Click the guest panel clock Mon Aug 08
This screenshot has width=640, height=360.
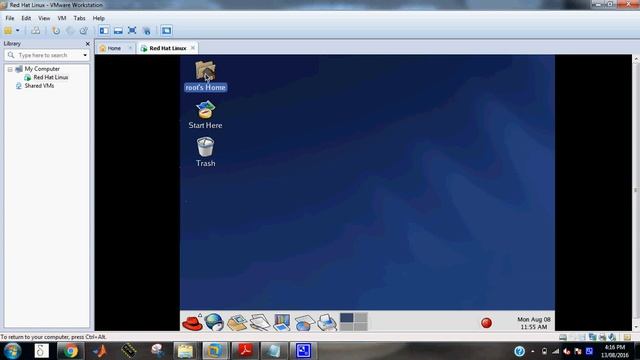pyautogui.click(x=533, y=323)
